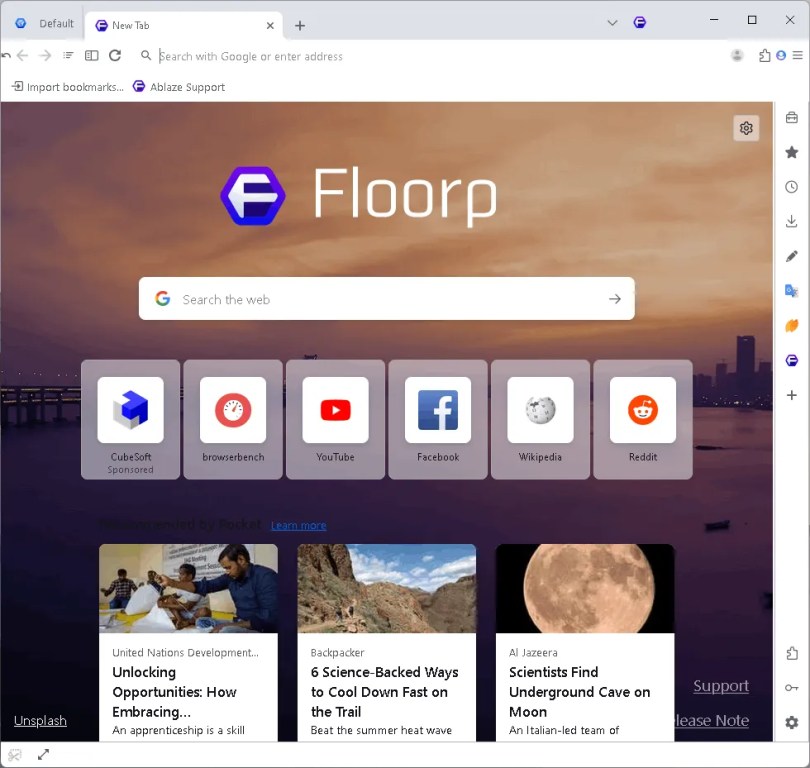Click the Search the web box
Screen dimensions: 810x768
click(x=386, y=299)
